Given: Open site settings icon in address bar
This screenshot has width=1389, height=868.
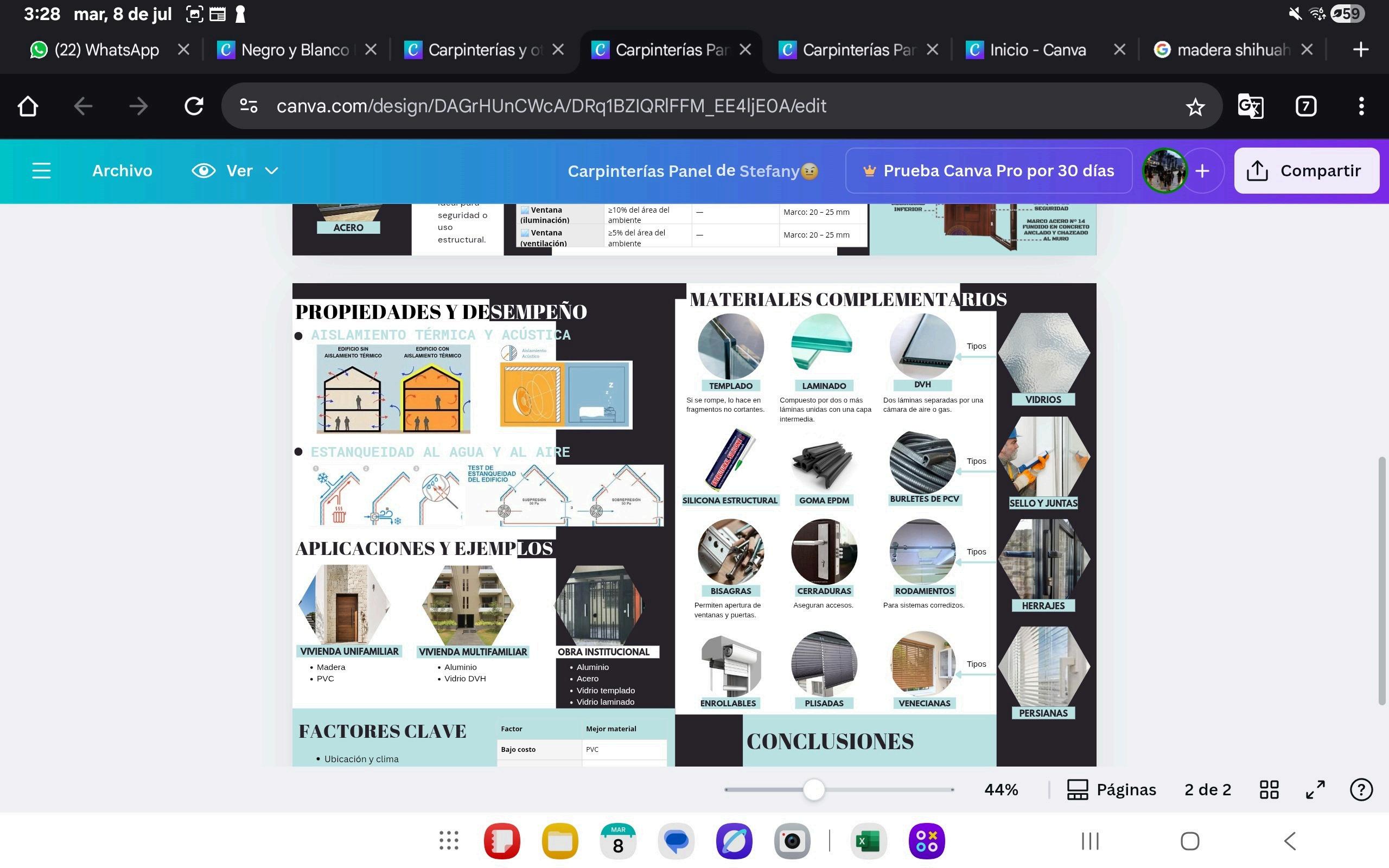Looking at the screenshot, I should 249,106.
